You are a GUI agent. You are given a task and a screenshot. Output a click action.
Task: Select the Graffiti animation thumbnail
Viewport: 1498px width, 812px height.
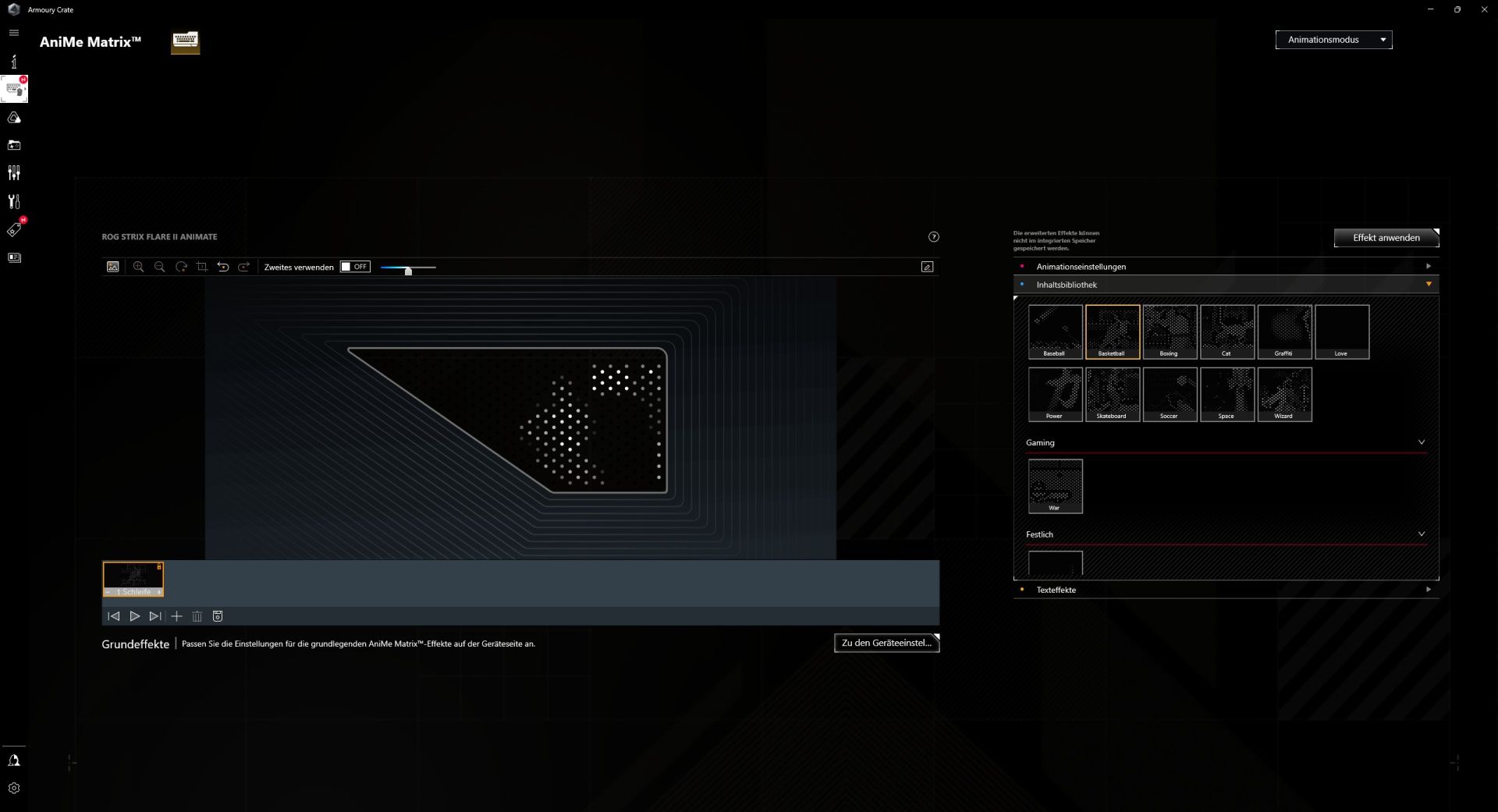point(1284,332)
